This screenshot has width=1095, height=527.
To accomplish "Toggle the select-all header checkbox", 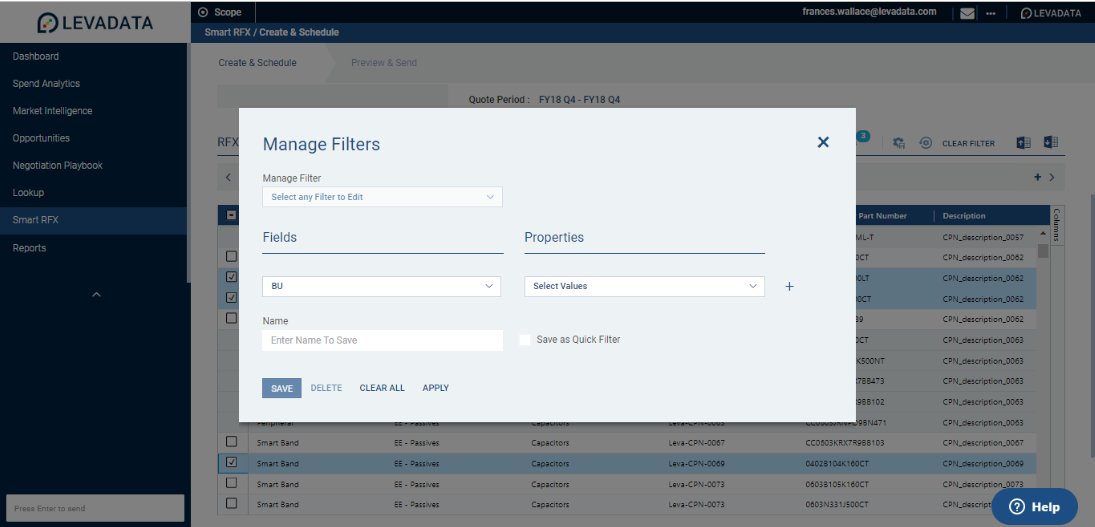I will click(232, 216).
